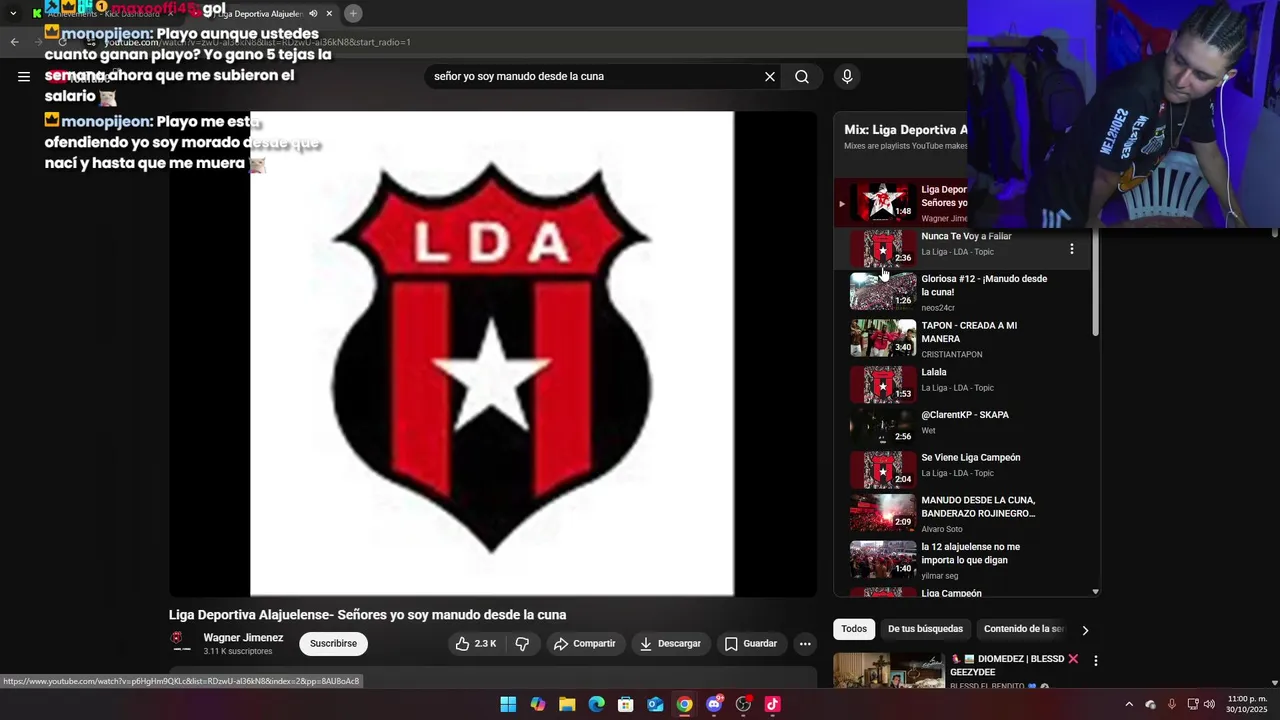Go back with the browser back arrow
The image size is (1280, 720).
point(14,42)
